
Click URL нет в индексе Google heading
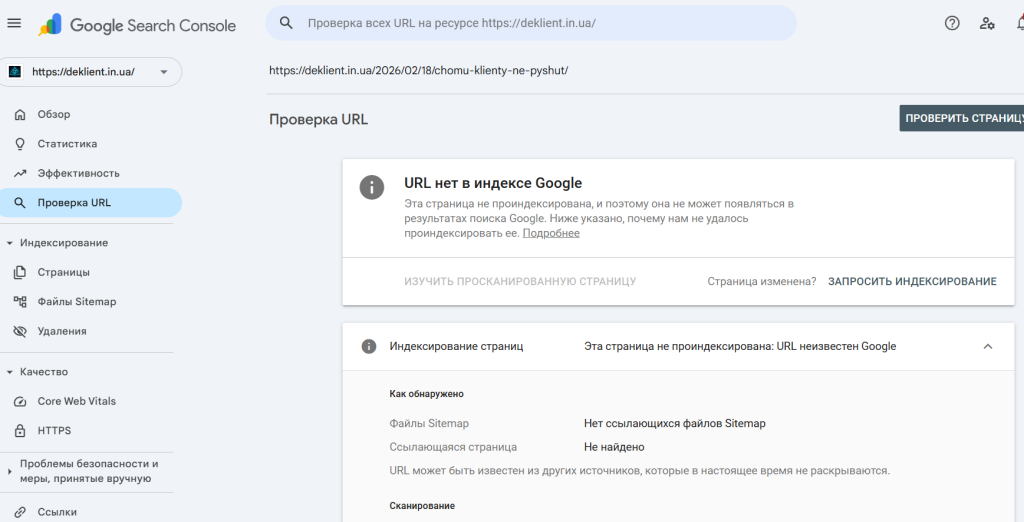(x=493, y=183)
